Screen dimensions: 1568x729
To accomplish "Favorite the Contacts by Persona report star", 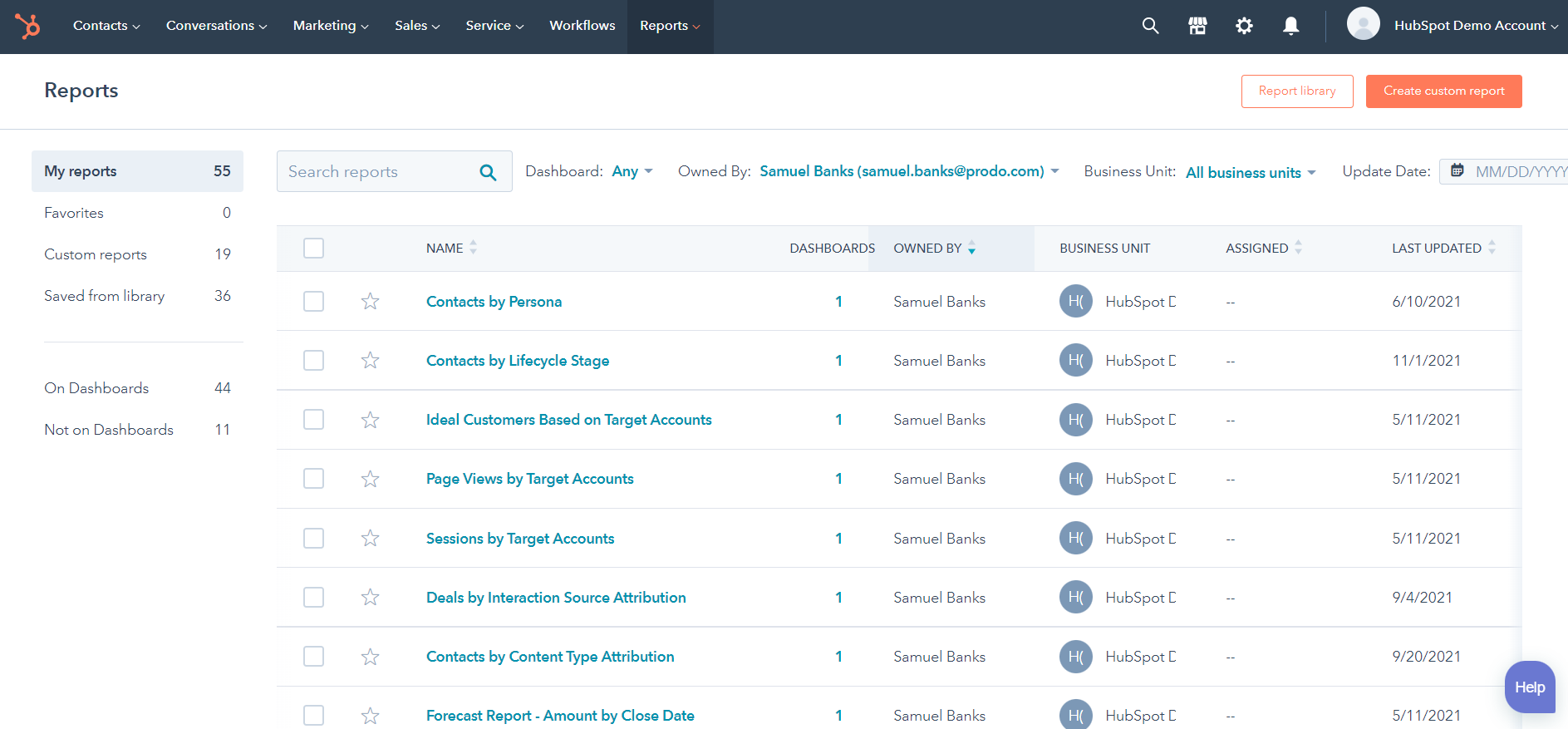I will tap(370, 301).
